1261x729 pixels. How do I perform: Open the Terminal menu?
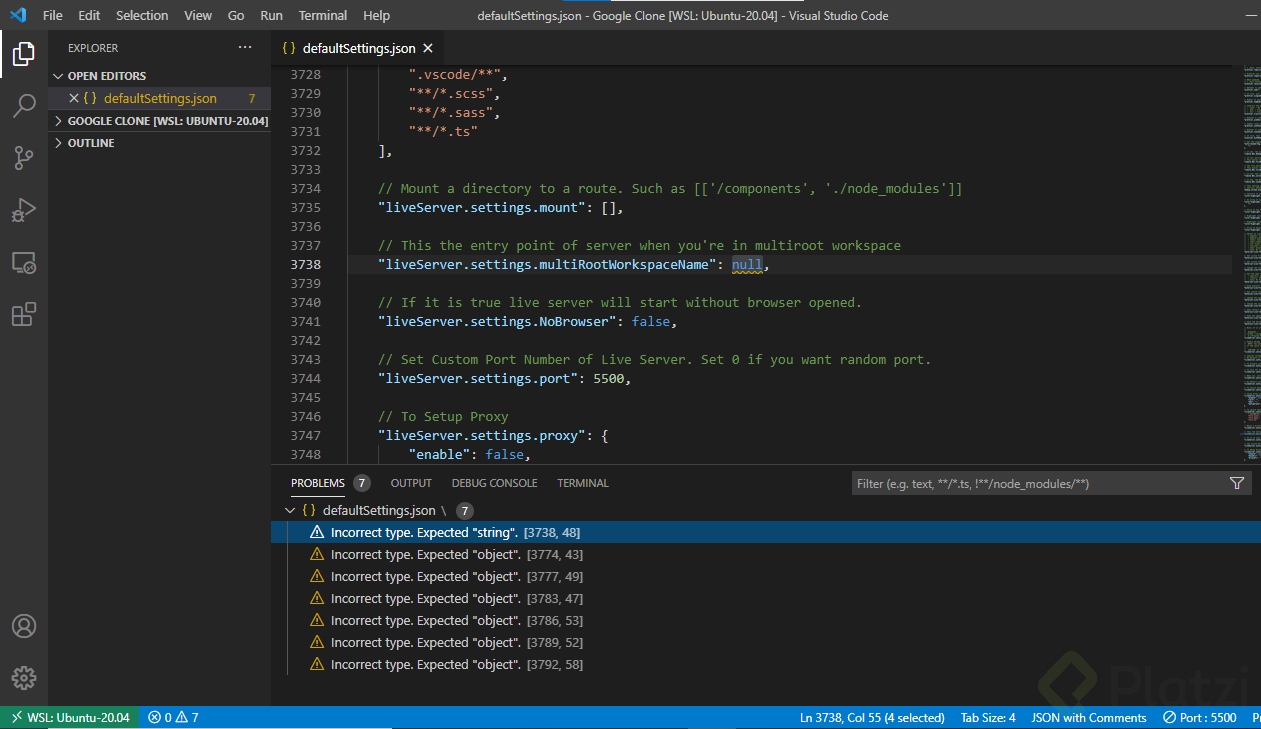click(323, 15)
